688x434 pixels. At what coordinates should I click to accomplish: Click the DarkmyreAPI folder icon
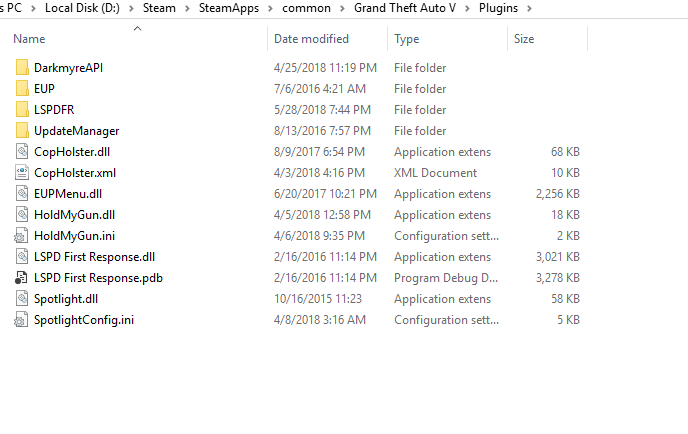coord(22,68)
